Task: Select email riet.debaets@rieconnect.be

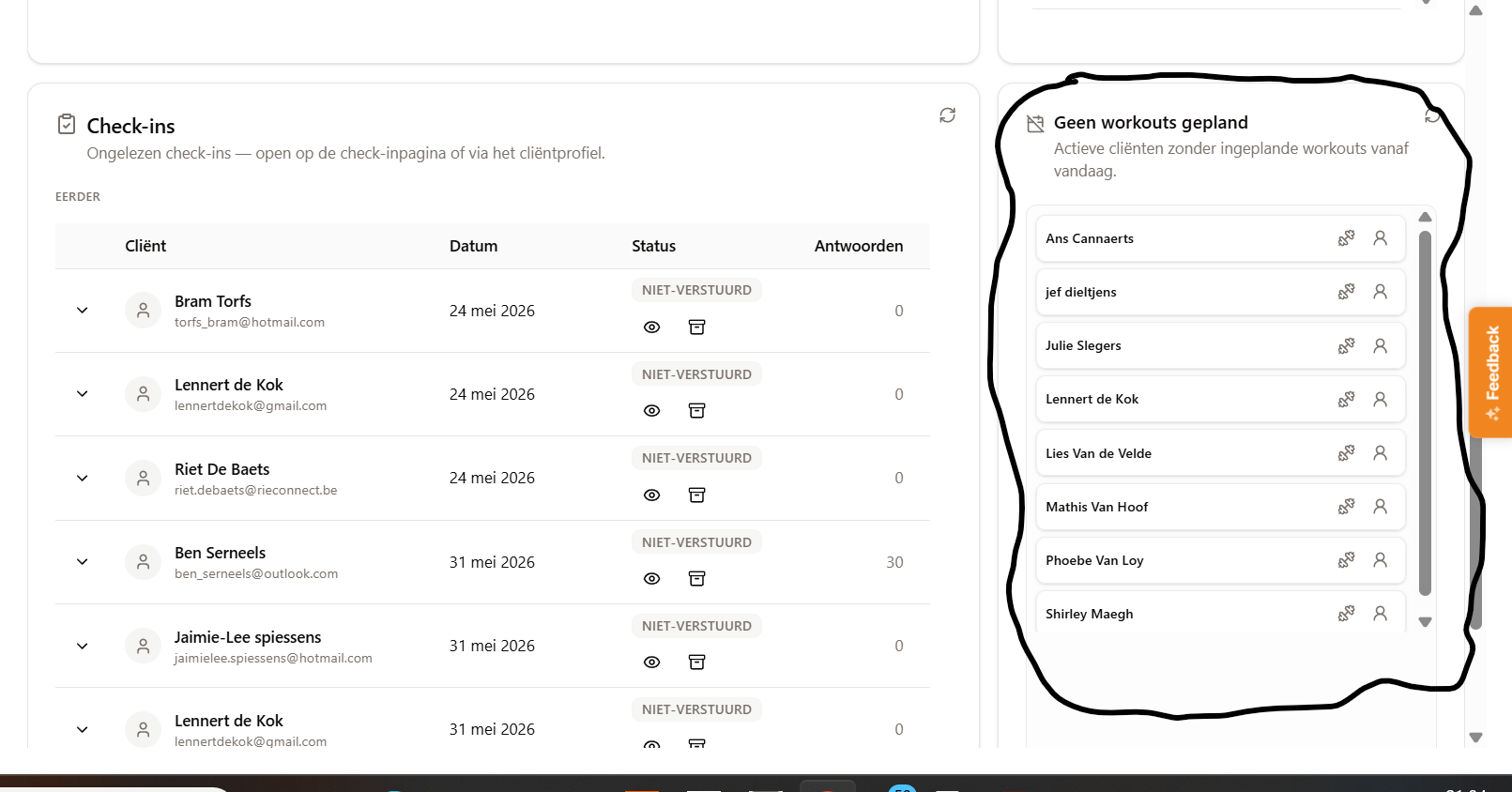Action: (255, 490)
